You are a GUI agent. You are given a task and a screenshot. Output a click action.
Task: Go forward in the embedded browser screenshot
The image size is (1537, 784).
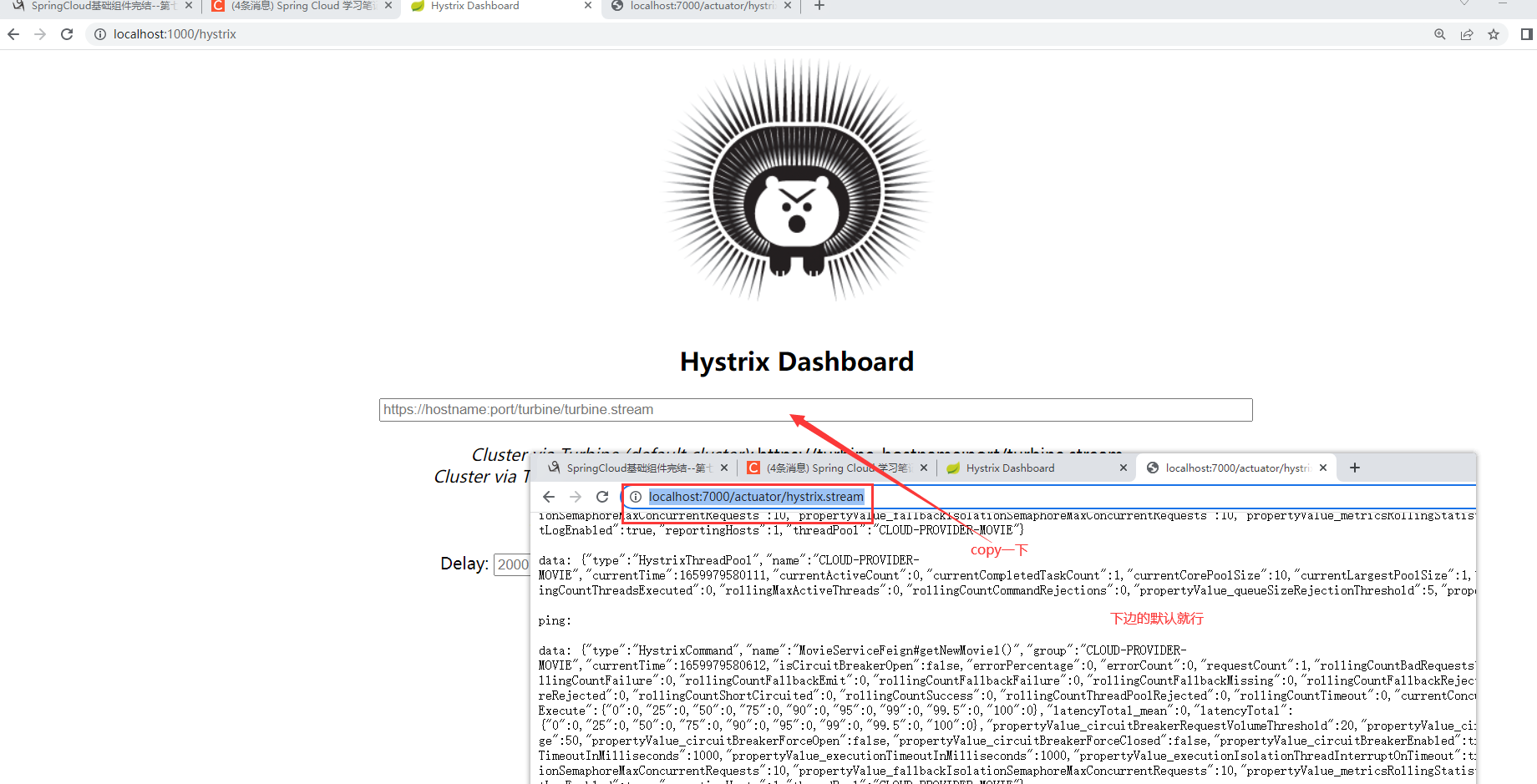pyautogui.click(x=576, y=497)
